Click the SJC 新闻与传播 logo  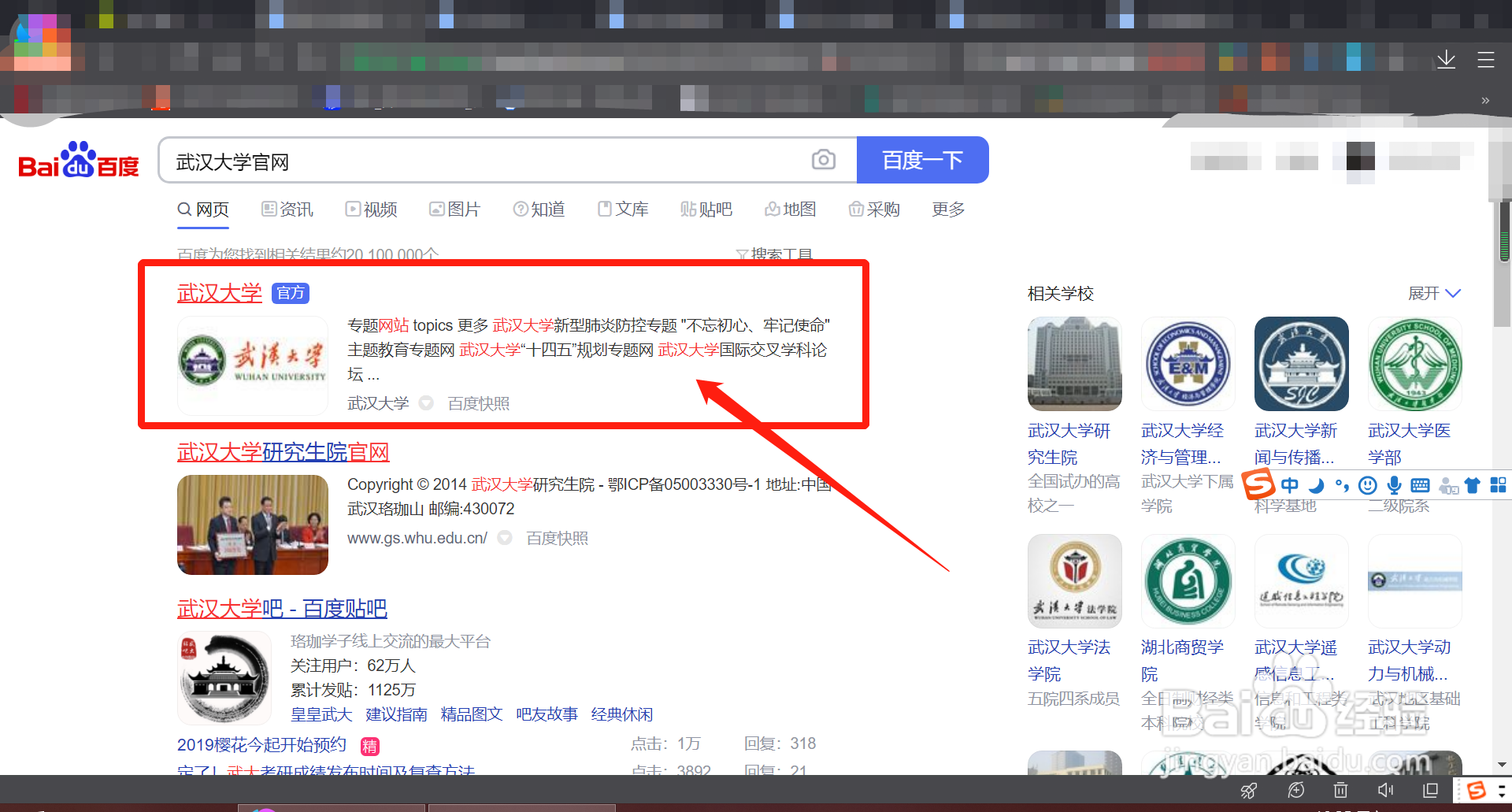coord(1302,364)
